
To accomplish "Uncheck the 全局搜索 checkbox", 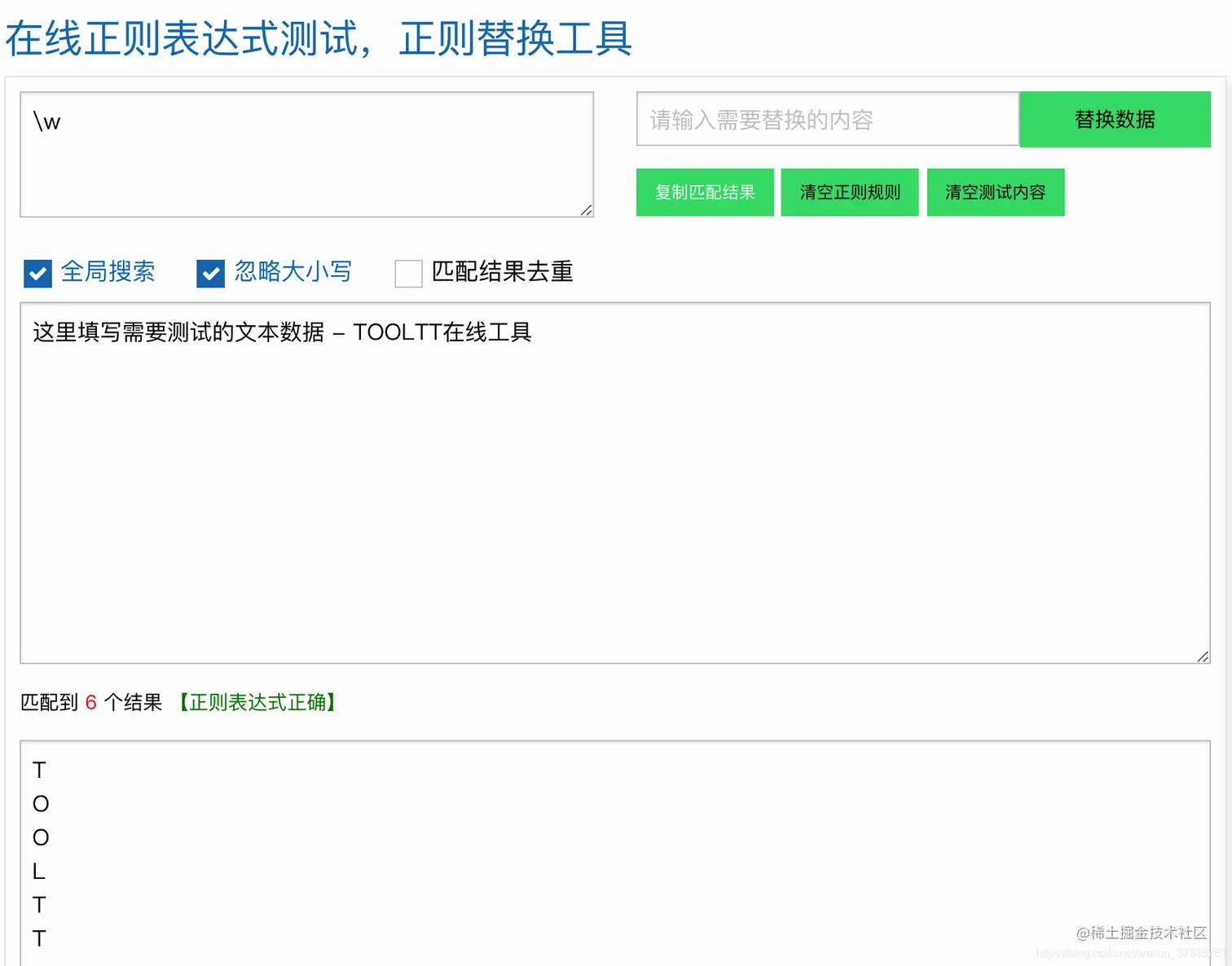I will 37,273.
